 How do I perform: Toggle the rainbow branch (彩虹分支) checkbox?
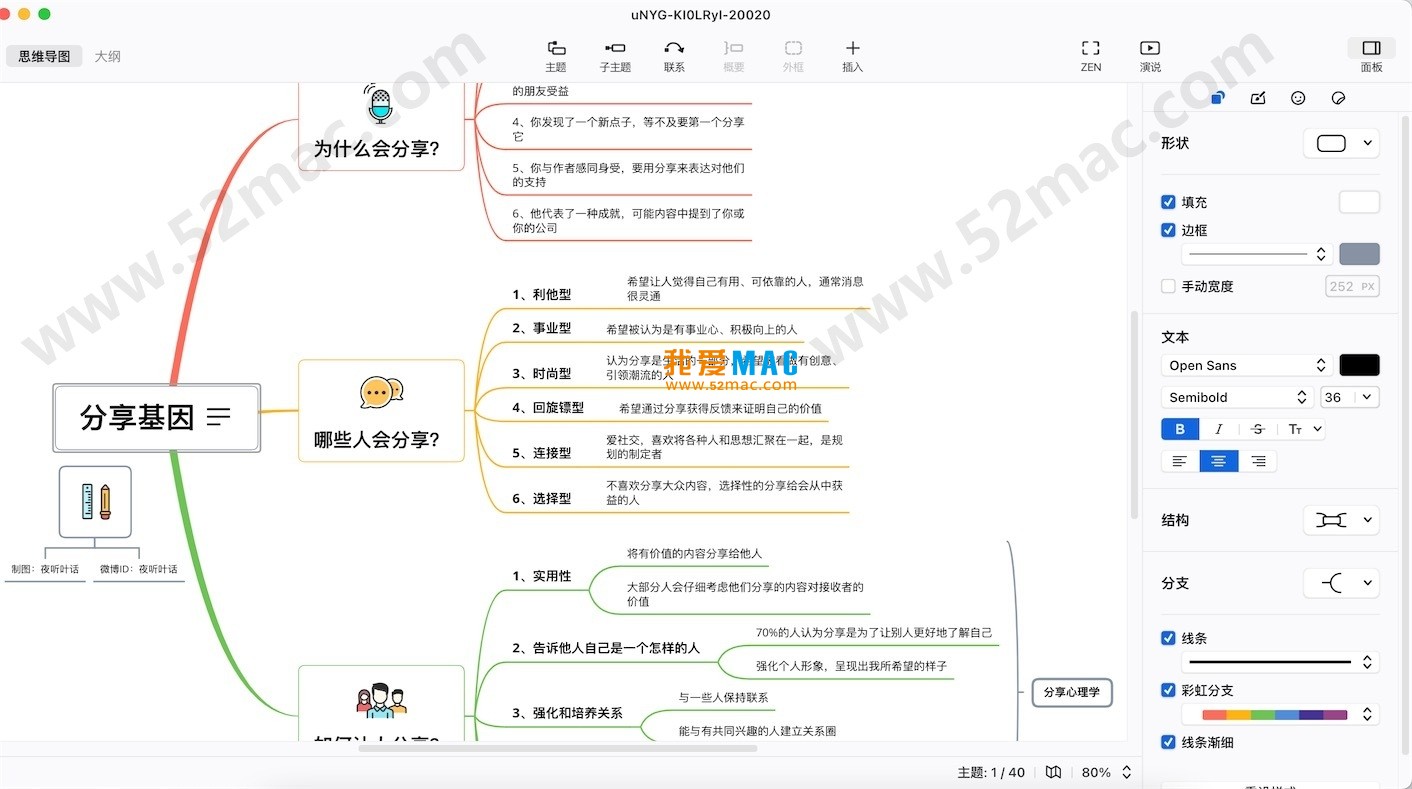pyautogui.click(x=1168, y=690)
